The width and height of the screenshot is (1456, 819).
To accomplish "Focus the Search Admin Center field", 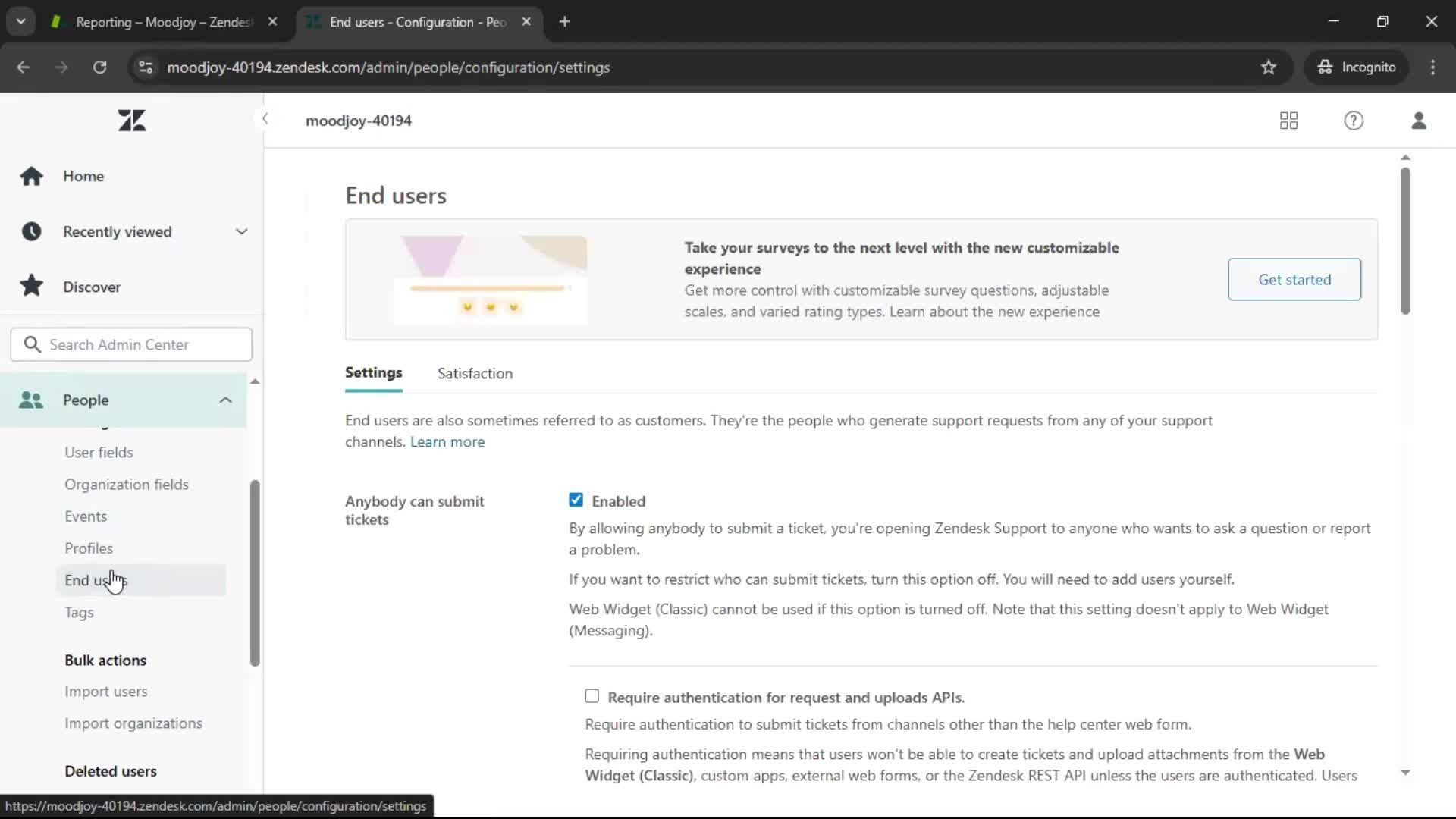I will [131, 345].
